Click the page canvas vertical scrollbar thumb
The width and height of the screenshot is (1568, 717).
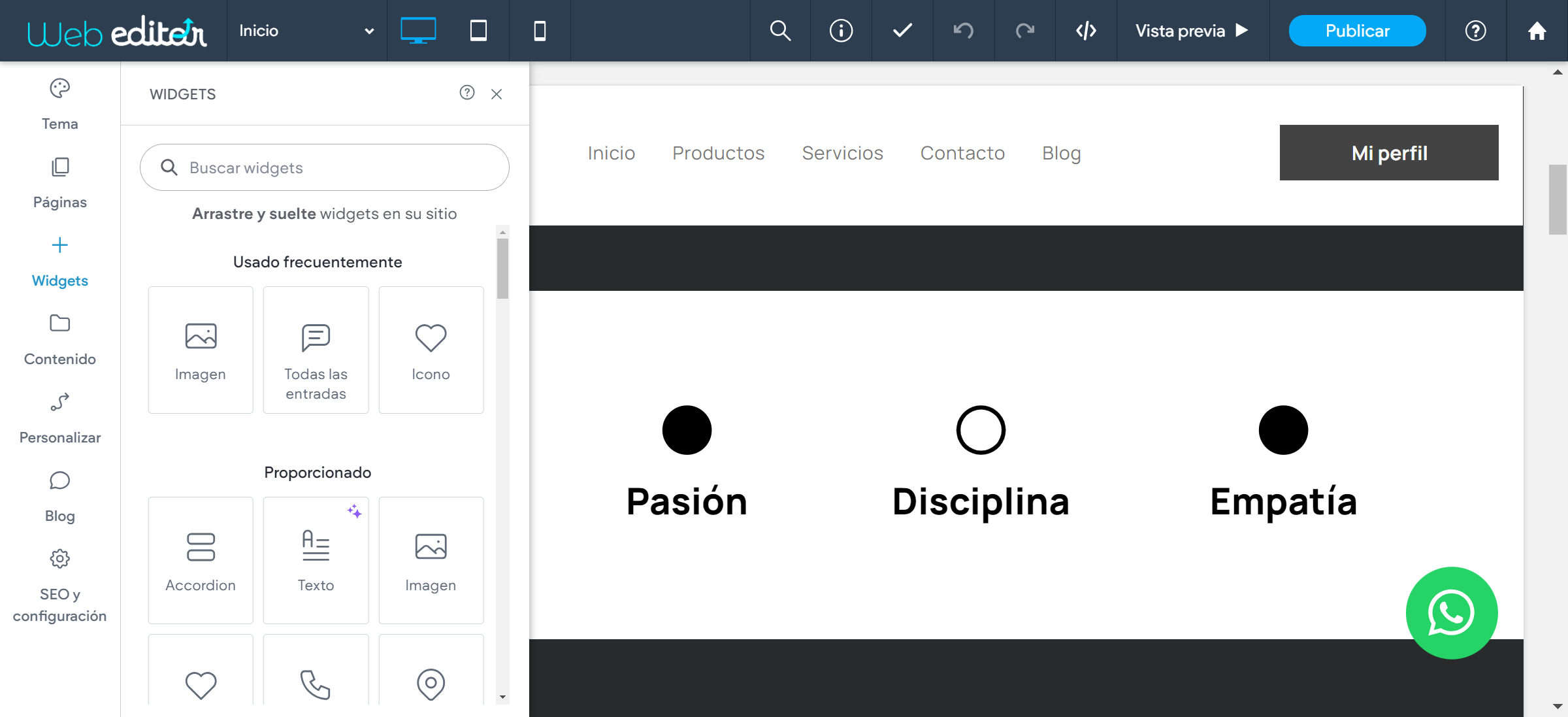1558,199
